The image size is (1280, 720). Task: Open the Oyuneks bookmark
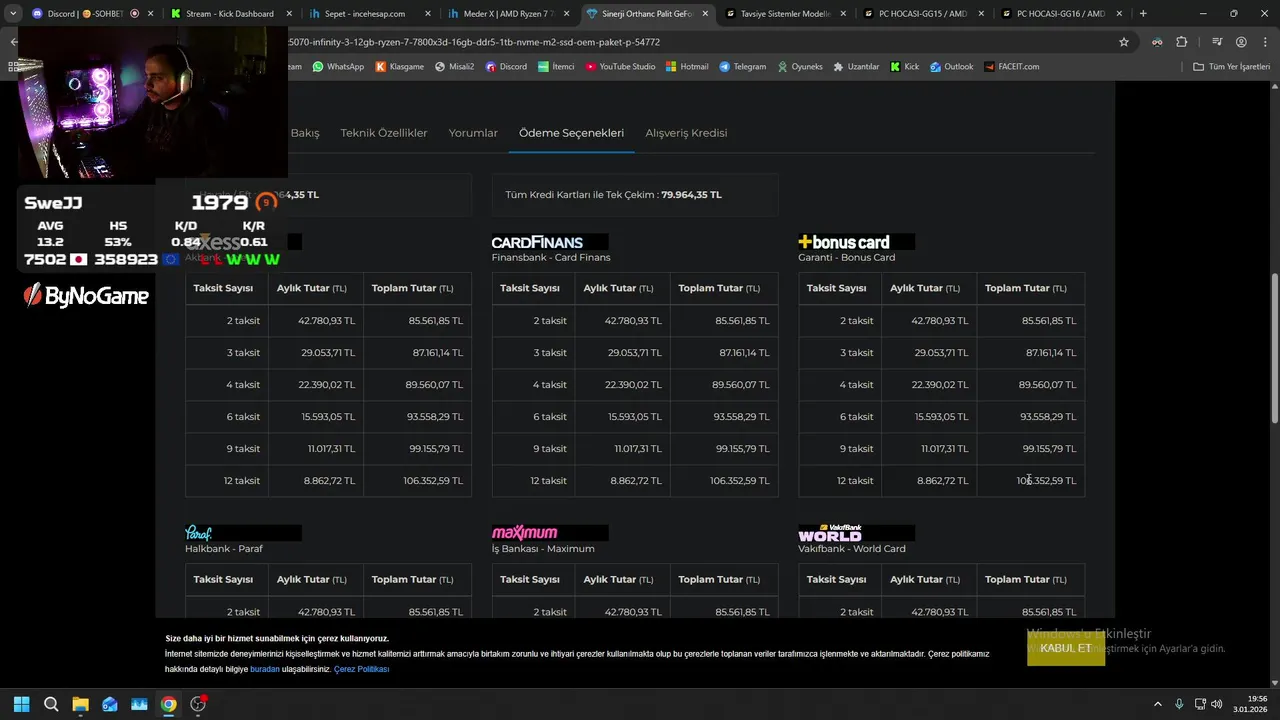tap(799, 67)
